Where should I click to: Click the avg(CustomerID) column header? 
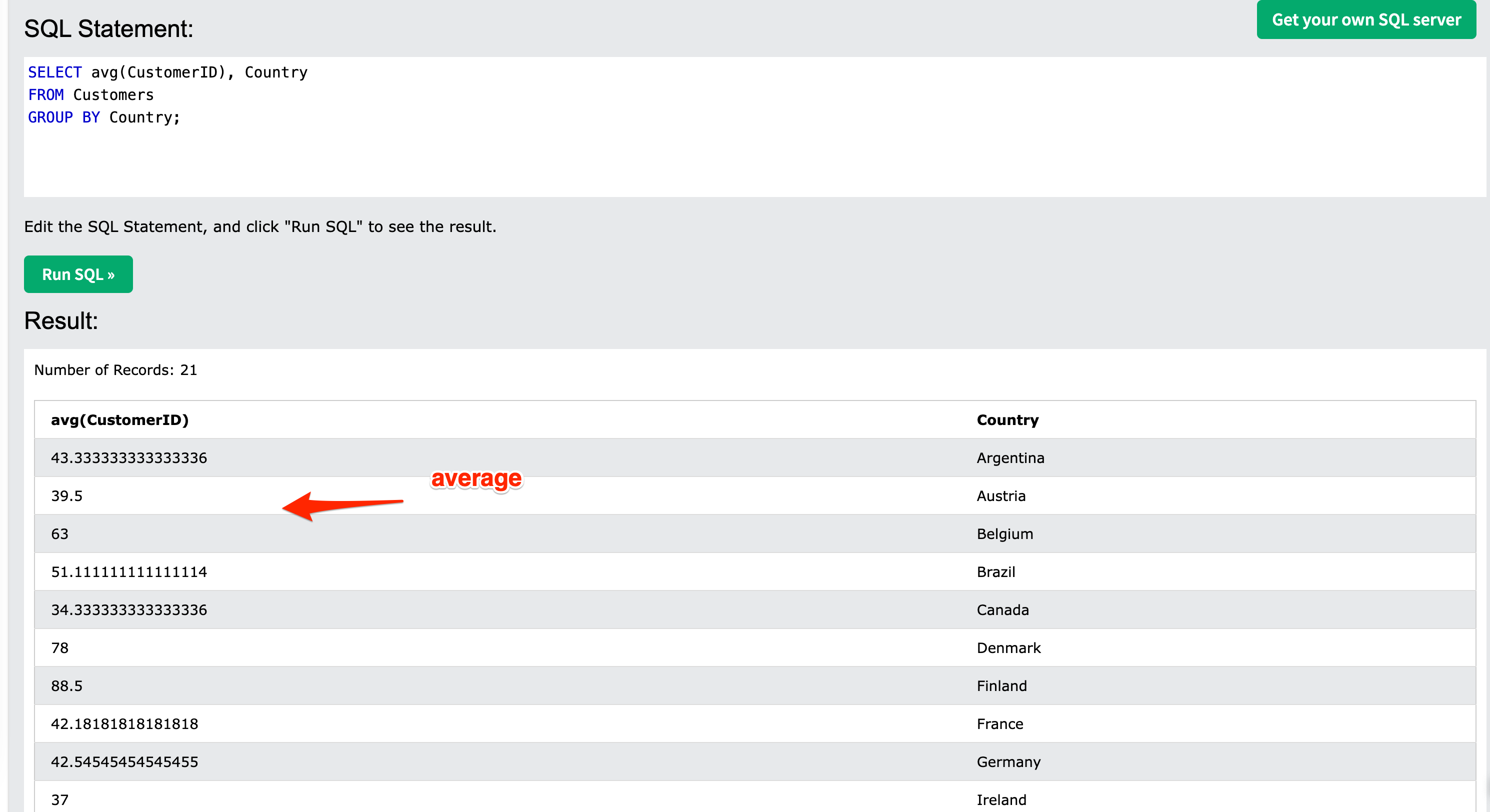point(119,420)
